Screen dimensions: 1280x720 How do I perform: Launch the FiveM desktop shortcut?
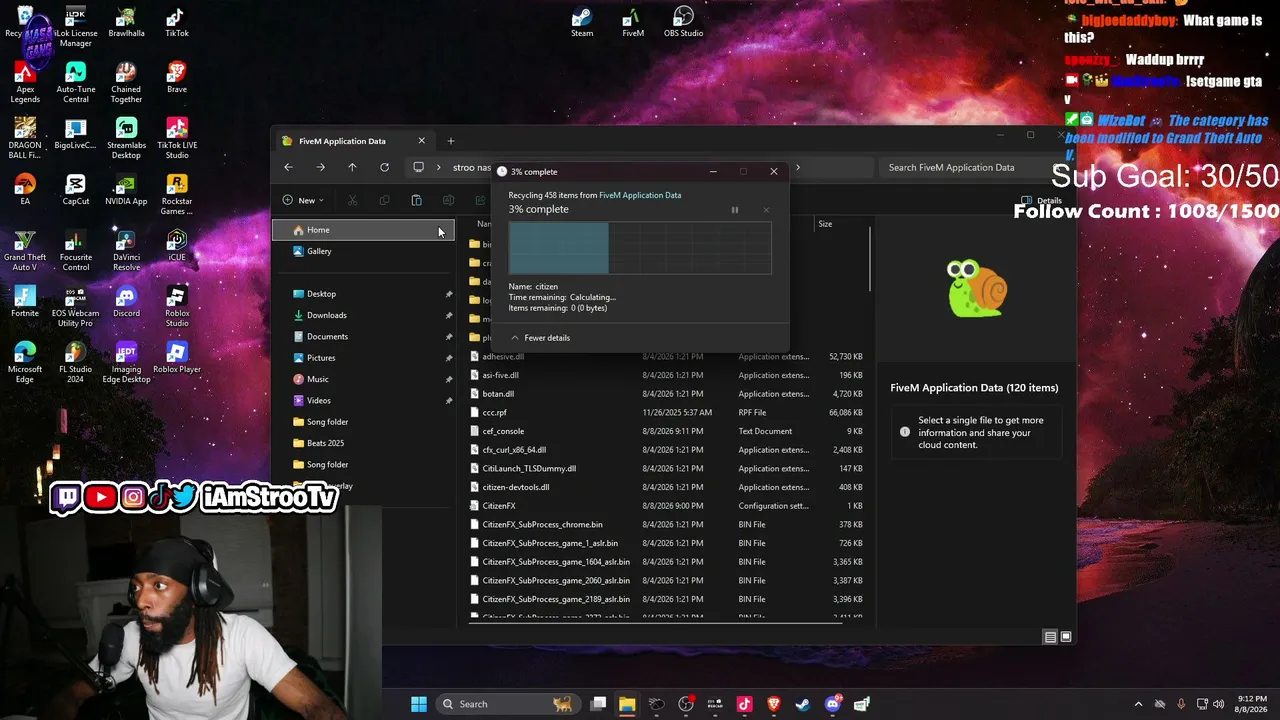(633, 23)
